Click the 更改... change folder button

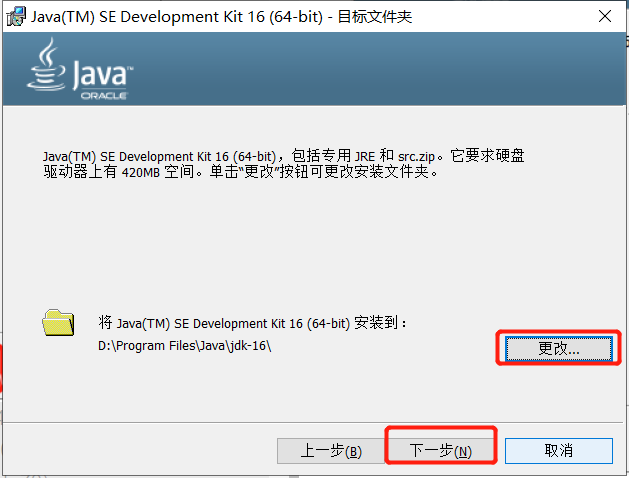(558, 348)
